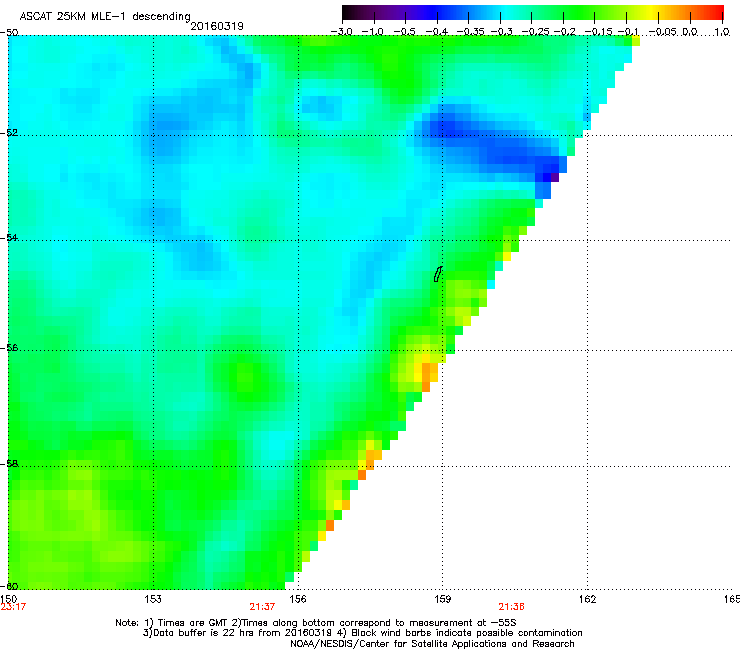Click the 162 longitude axis label

coord(588,599)
